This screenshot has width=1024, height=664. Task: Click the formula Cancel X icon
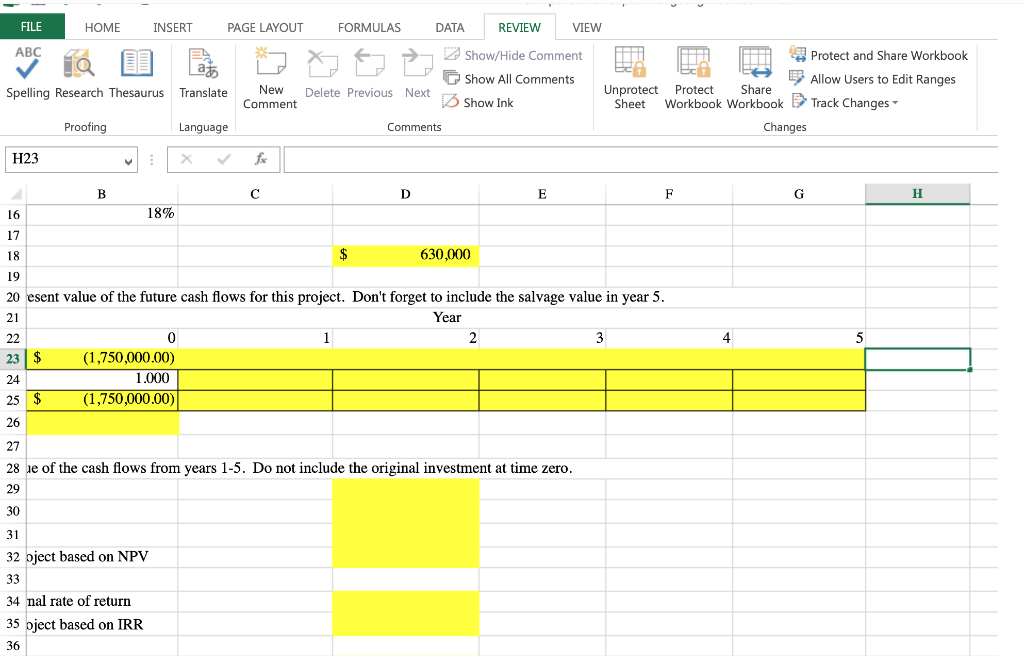[186, 159]
